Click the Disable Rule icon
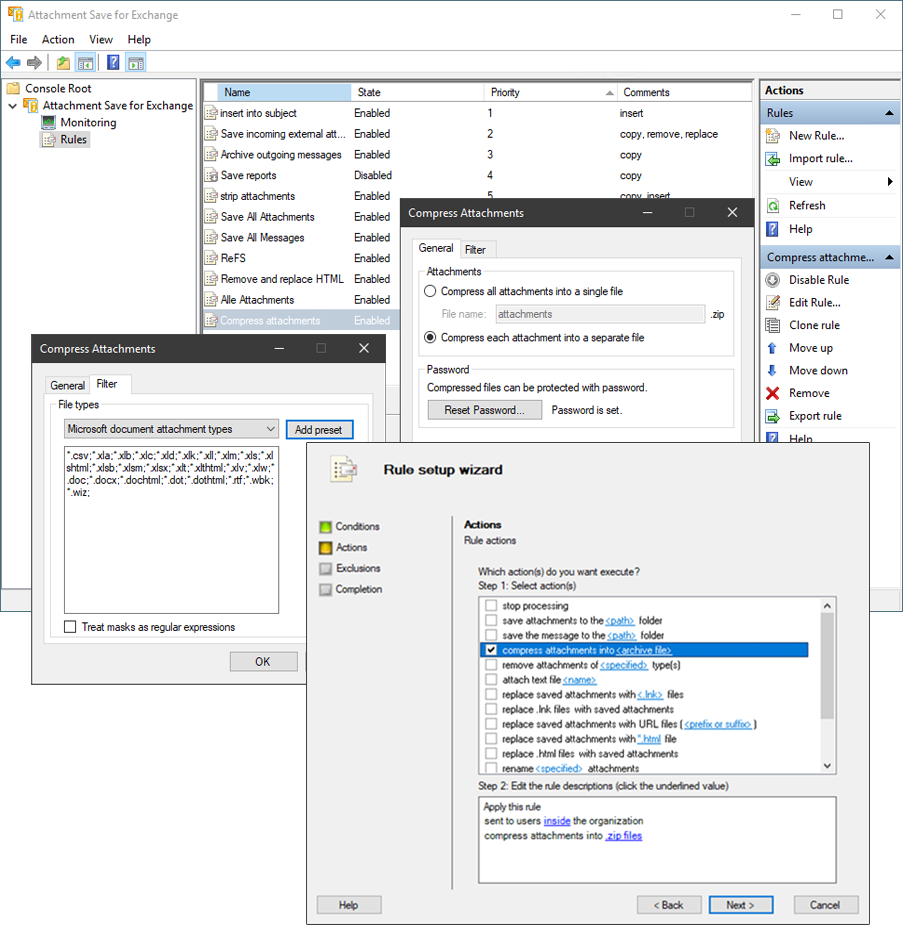 pyautogui.click(x=773, y=280)
